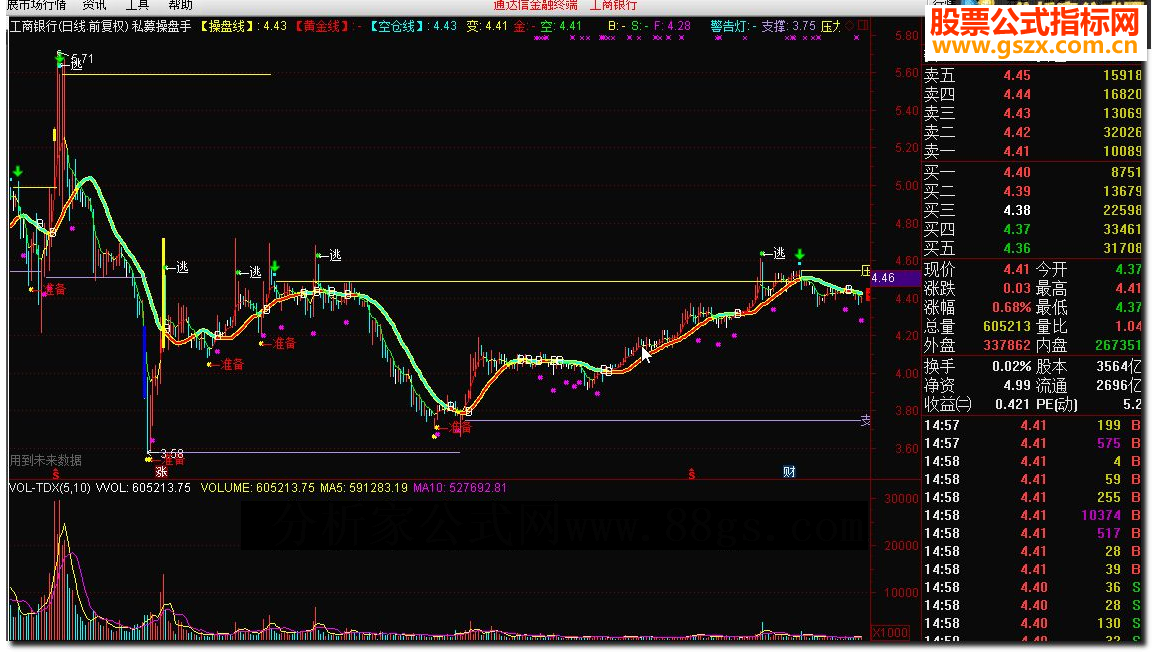1152x654 pixels.
Task: Select the trade row with volume 575
Action: point(1032,444)
